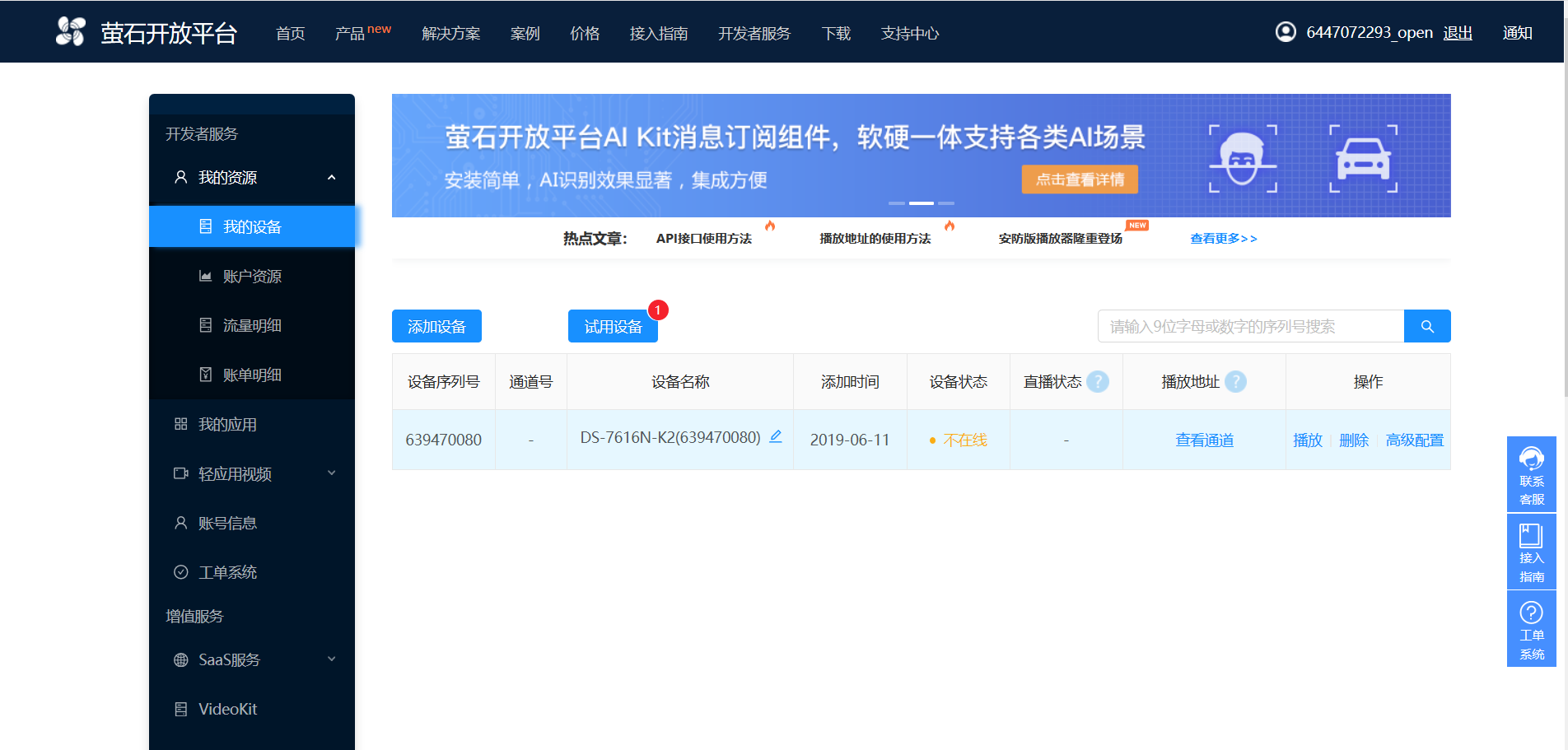
Task: Select the 我的设备 sidebar icon
Action: coord(206,226)
